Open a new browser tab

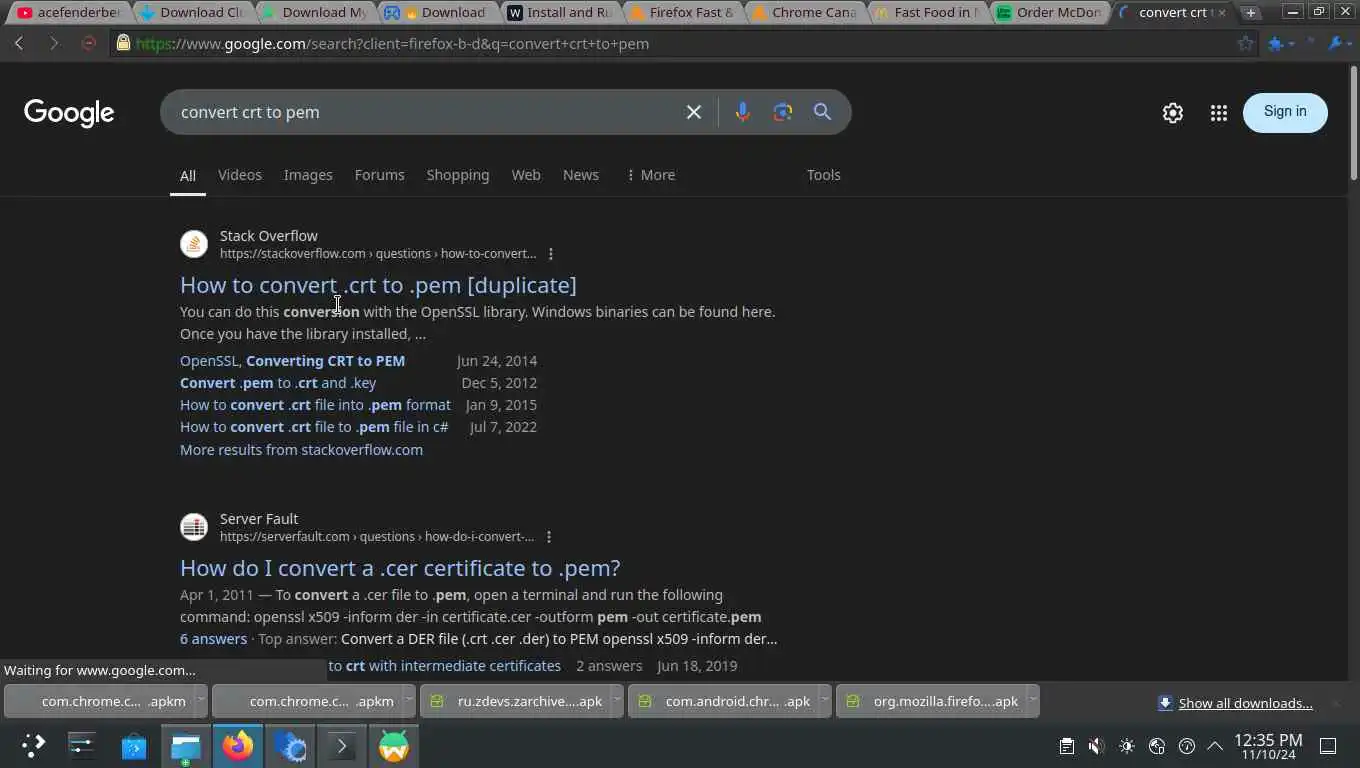tap(1250, 12)
